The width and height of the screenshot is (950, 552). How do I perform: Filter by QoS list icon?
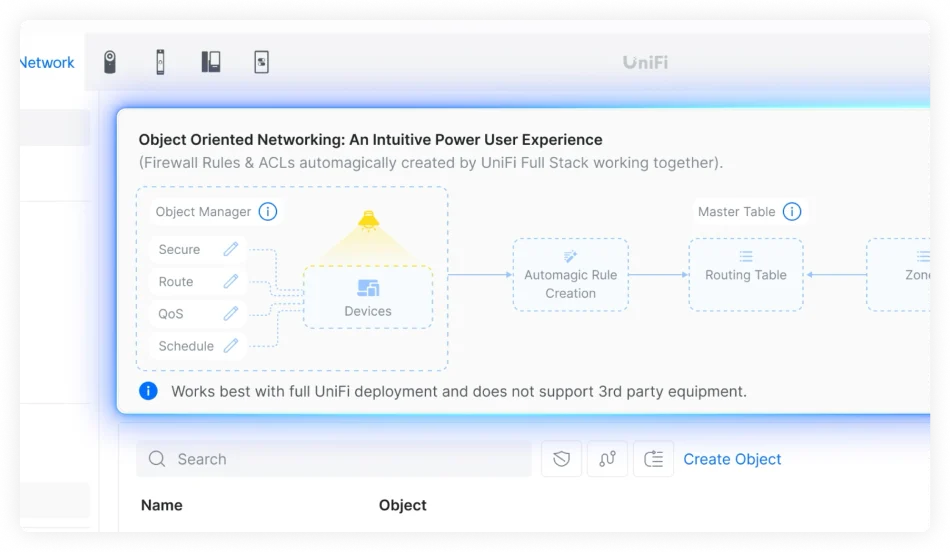point(653,459)
